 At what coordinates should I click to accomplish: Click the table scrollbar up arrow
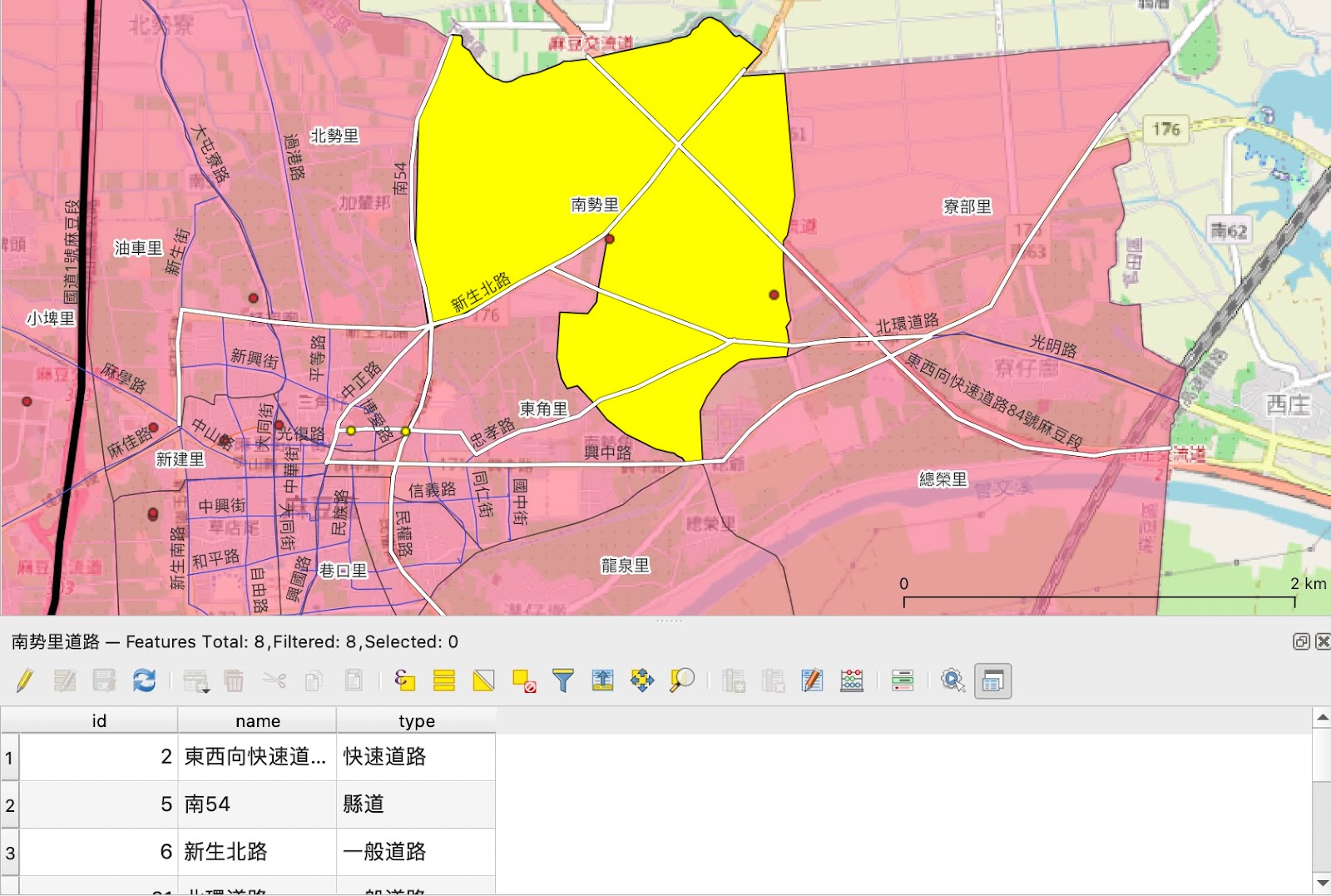[1321, 716]
